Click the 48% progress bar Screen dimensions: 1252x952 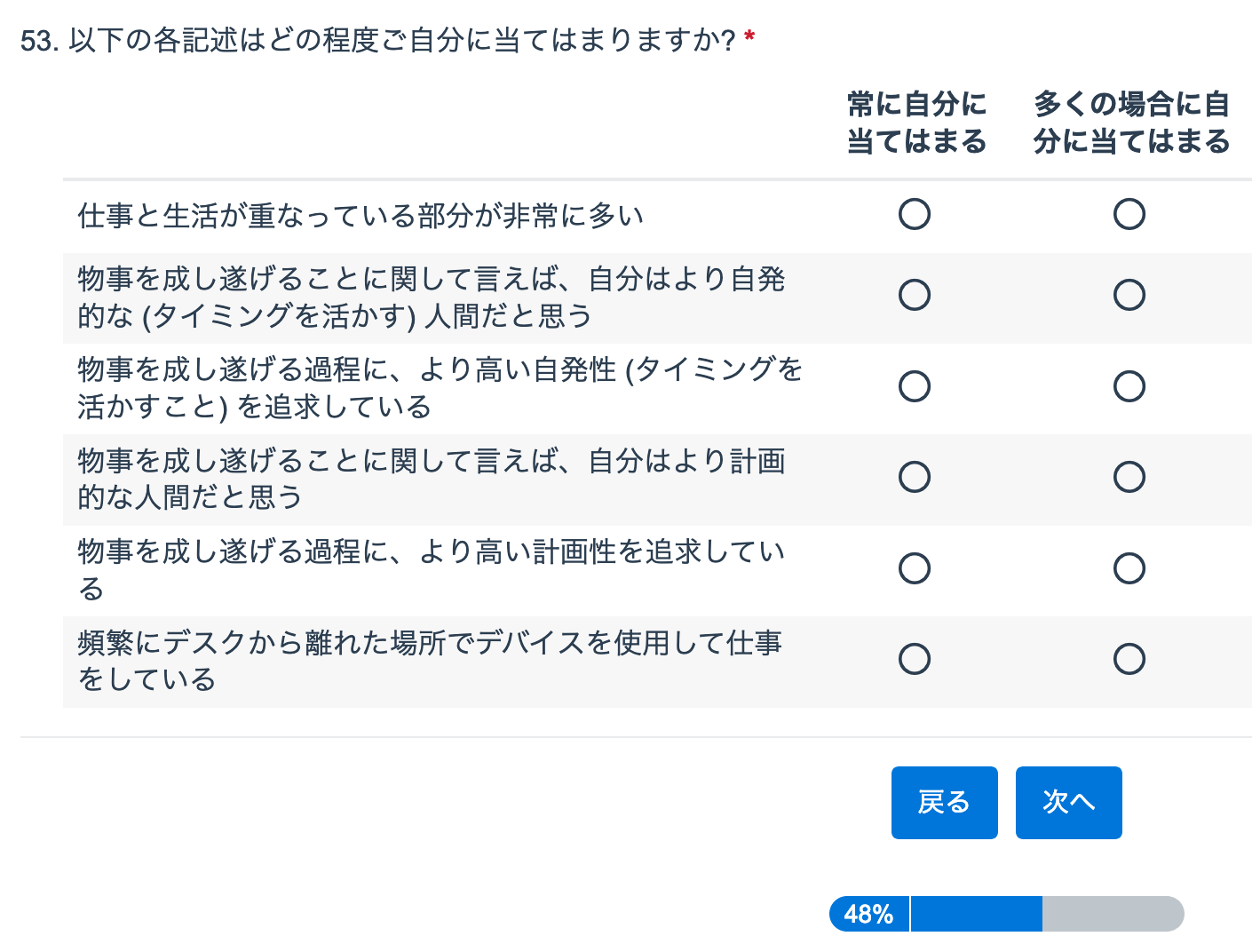click(1006, 914)
